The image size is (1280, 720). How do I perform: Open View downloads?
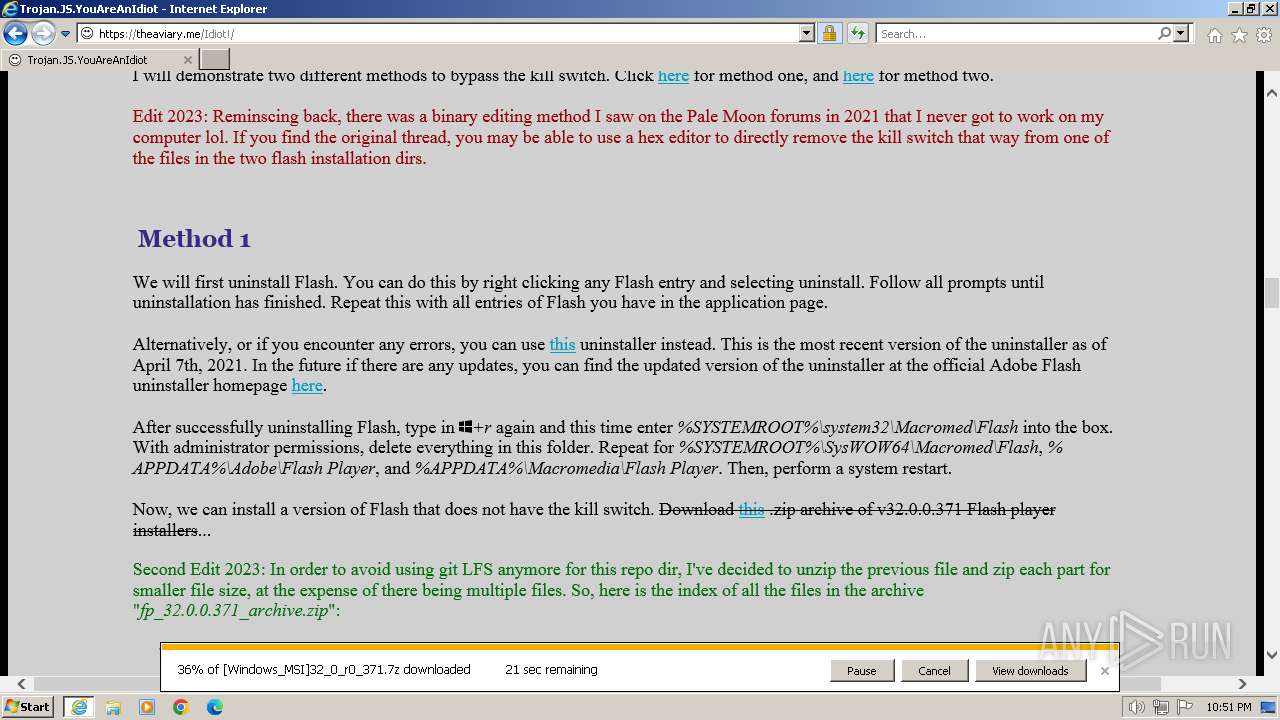[1030, 671]
